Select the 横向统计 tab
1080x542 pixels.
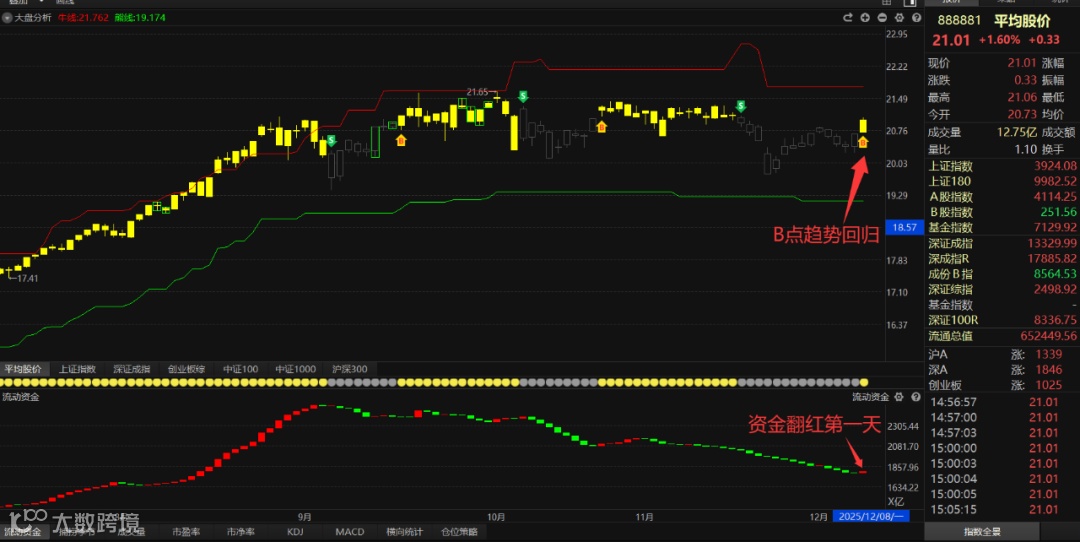click(404, 532)
